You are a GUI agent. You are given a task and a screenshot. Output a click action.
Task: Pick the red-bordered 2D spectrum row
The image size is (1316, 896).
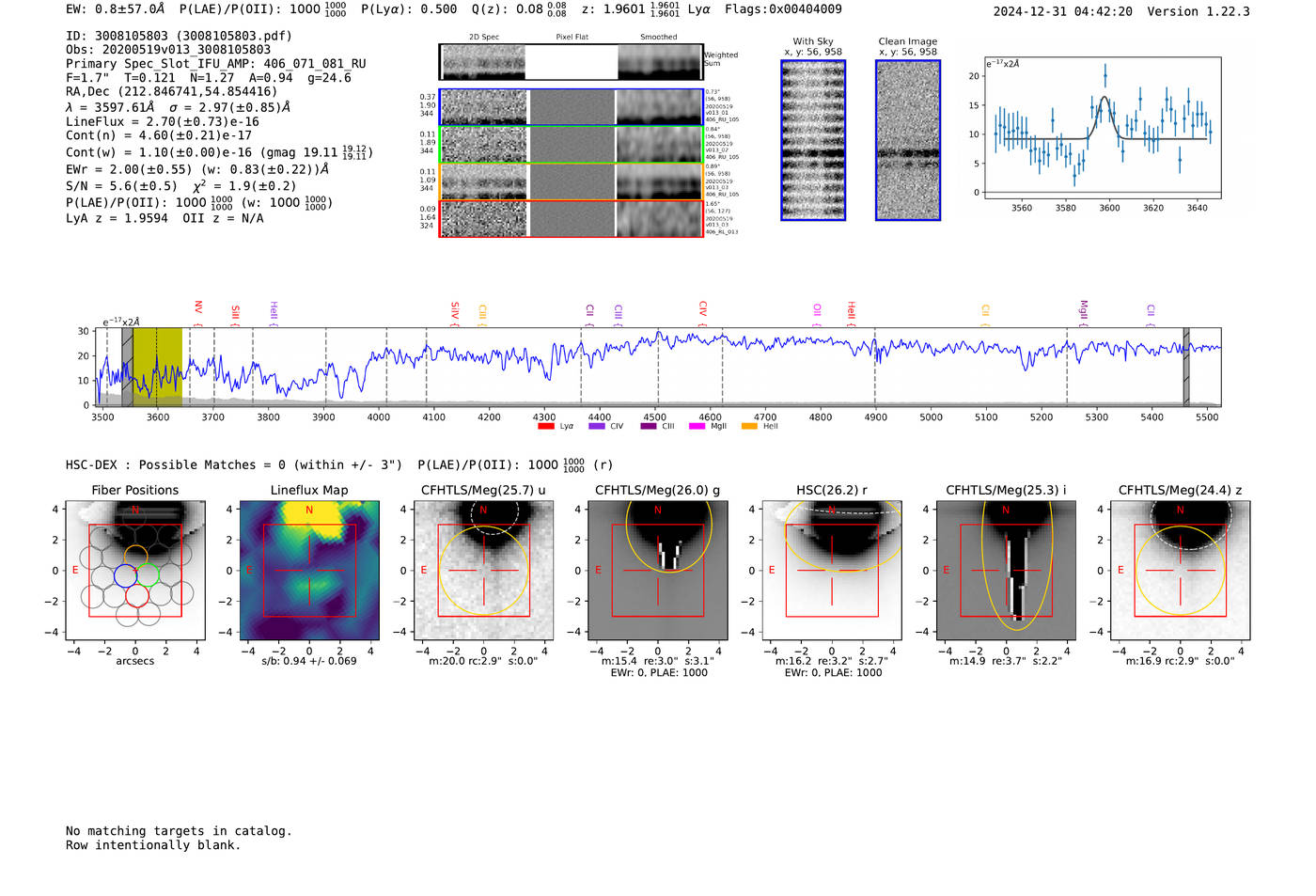[x=572, y=218]
